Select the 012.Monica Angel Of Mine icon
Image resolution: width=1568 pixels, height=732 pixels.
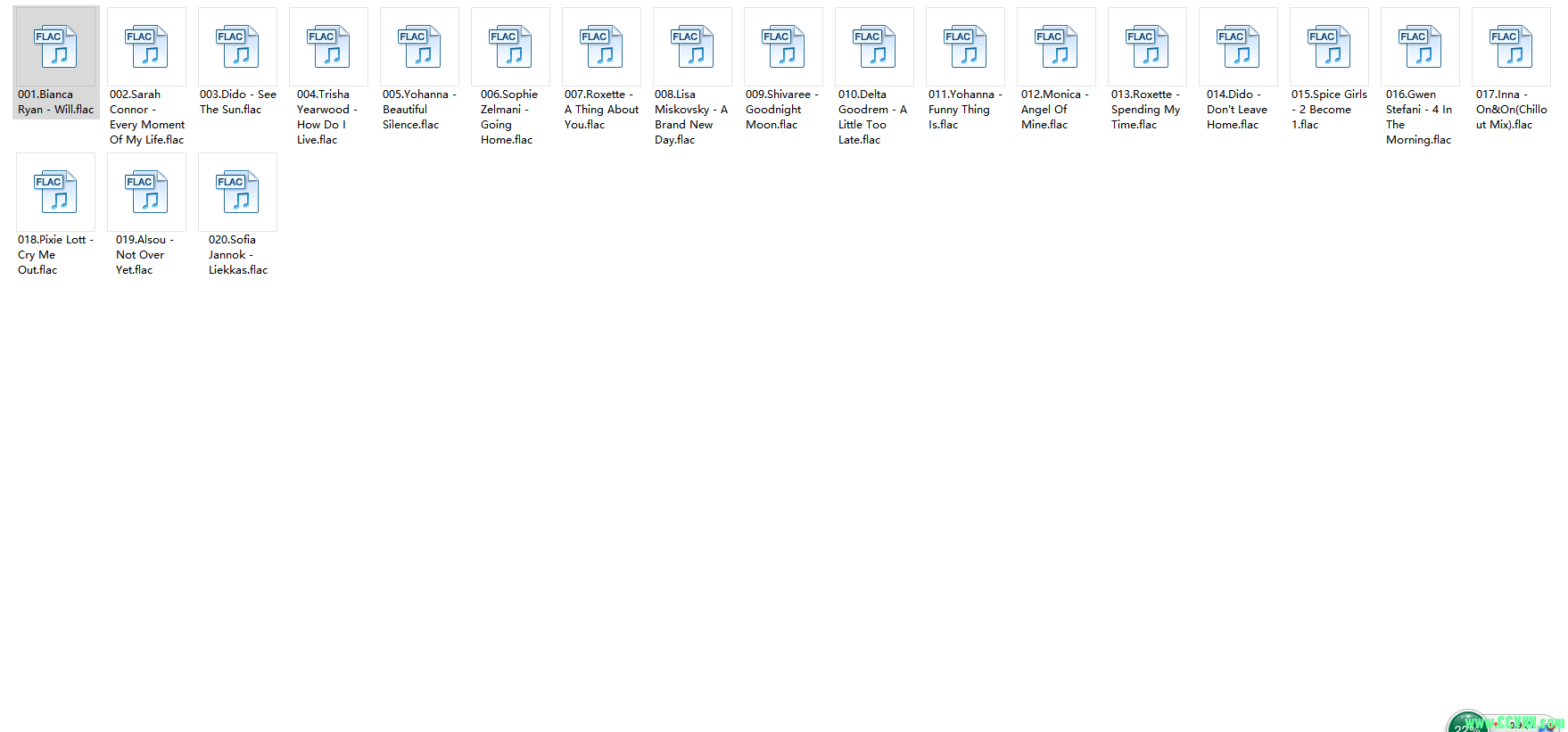point(1056,47)
